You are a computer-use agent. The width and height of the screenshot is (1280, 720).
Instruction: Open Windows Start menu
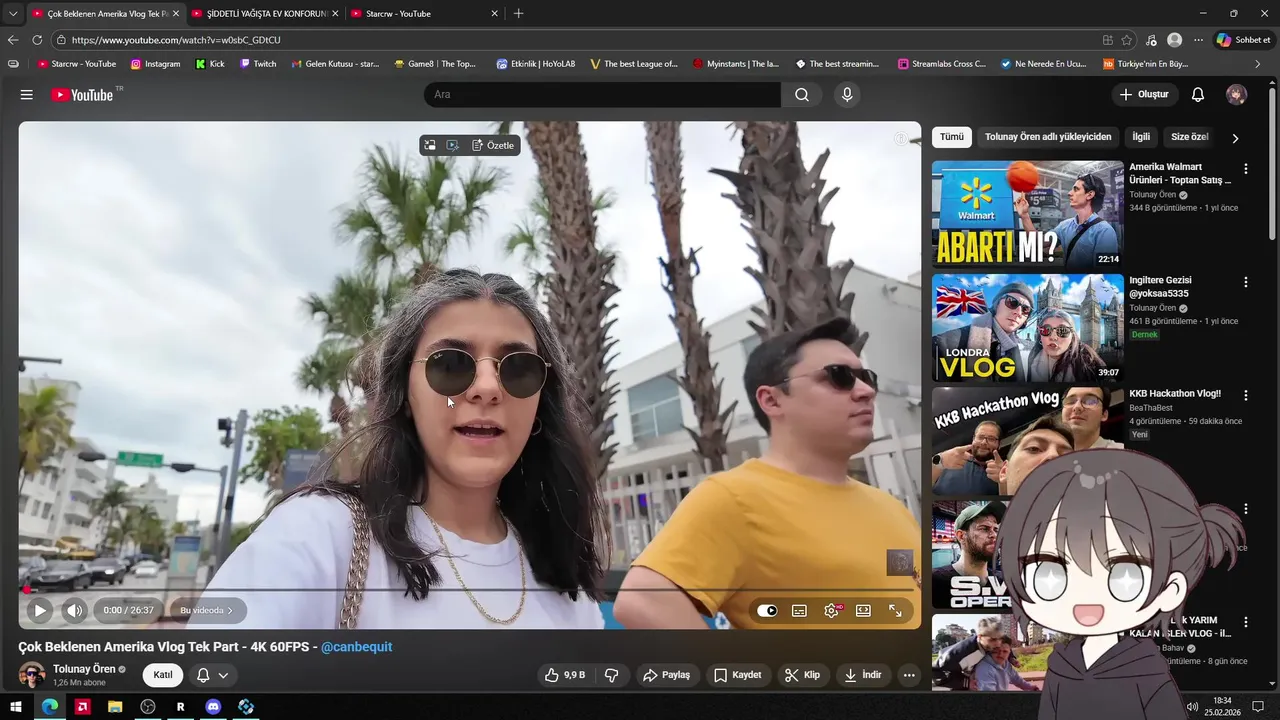[x=16, y=707]
